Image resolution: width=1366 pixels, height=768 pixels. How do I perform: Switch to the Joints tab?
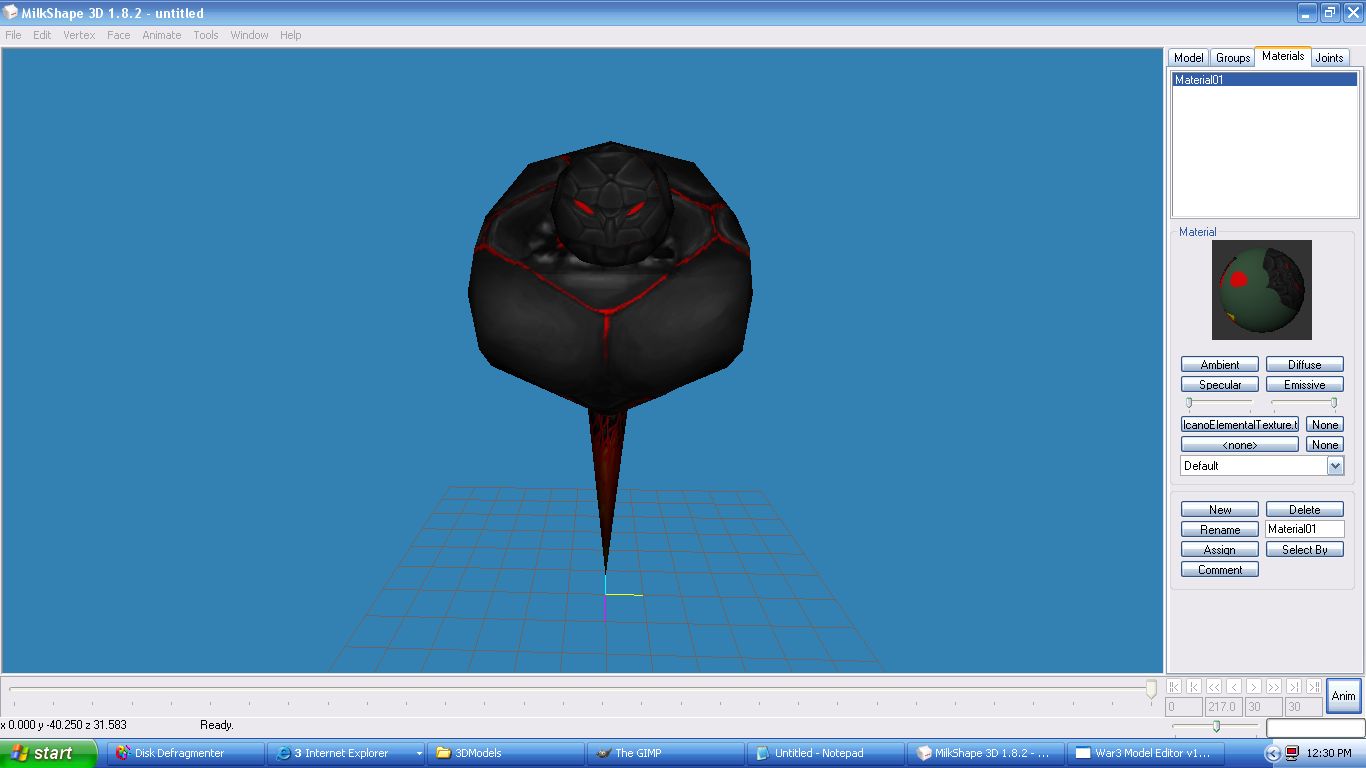click(x=1329, y=58)
